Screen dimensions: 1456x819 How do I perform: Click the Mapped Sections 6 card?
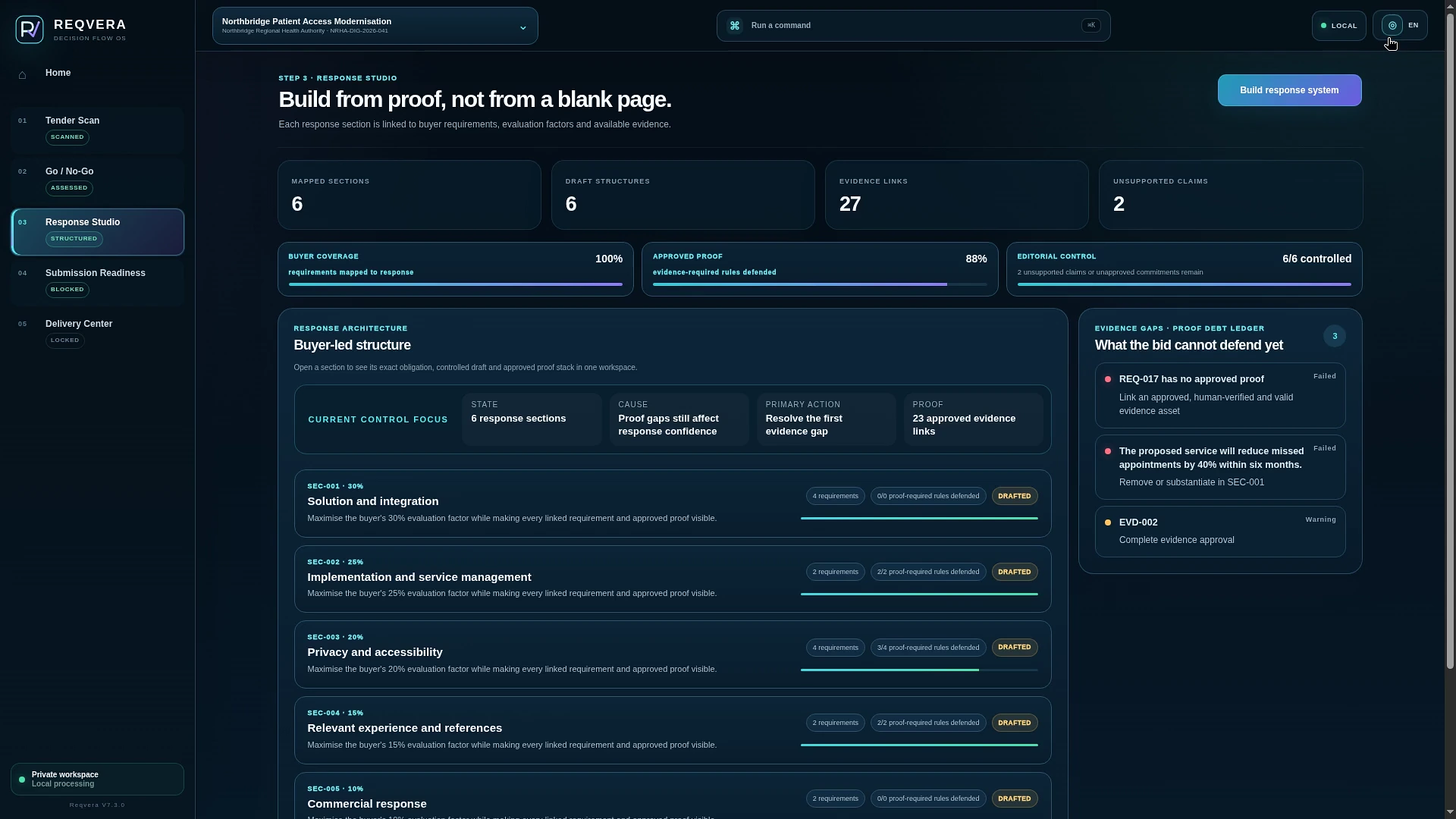[409, 195]
